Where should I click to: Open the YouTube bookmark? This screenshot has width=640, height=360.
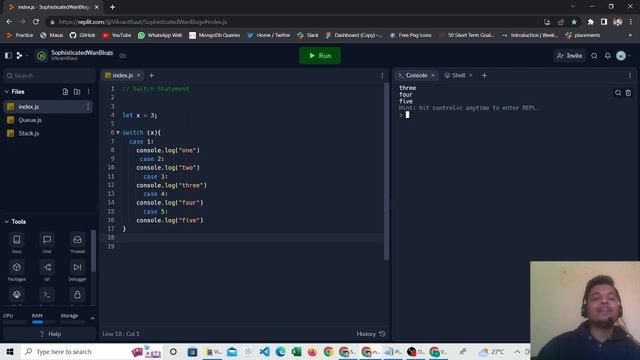117,36
